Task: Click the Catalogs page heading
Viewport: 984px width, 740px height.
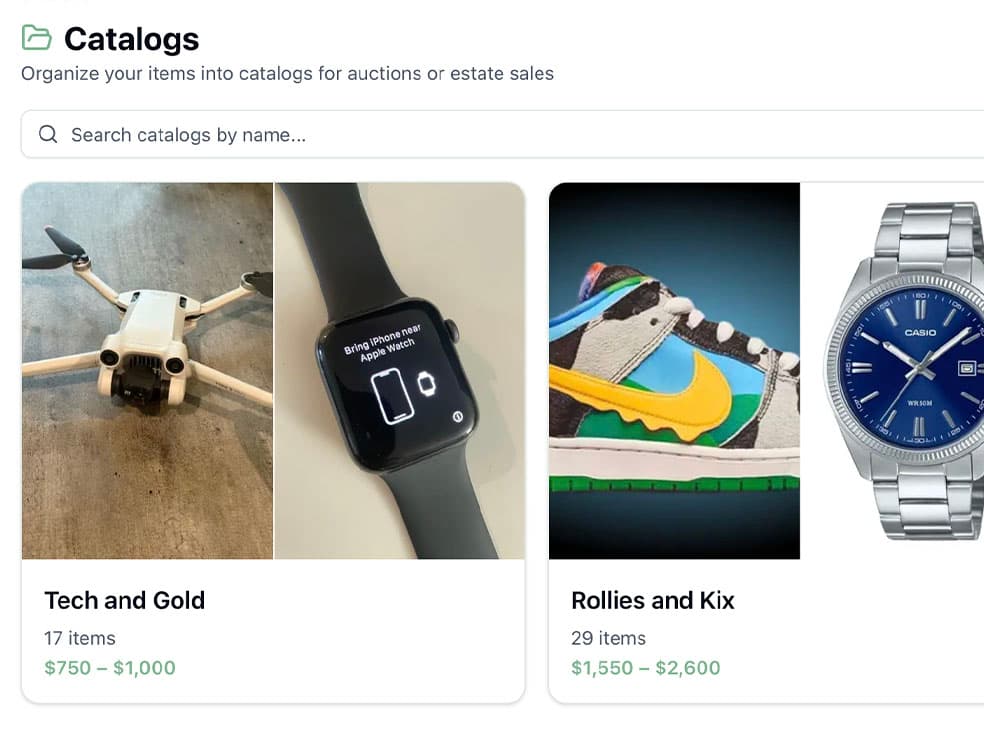Action: [130, 38]
